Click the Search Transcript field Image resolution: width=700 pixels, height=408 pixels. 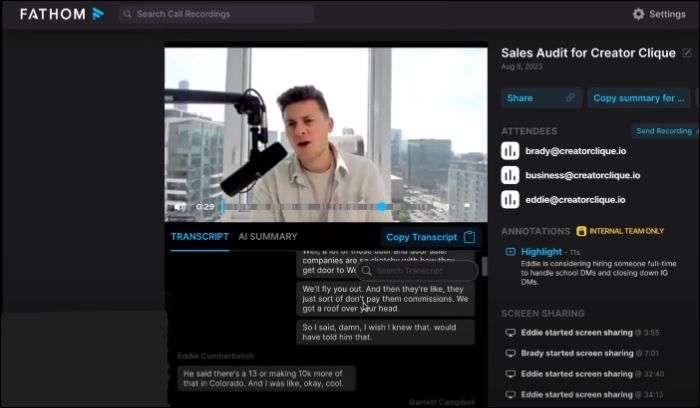418,271
